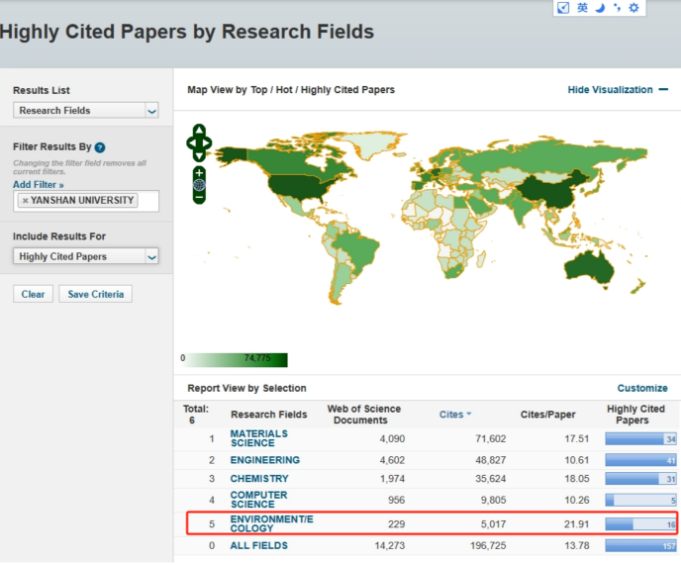Screen dimensions: 681x565
Task: Zoom out of map with minus button
Action: click(199, 197)
